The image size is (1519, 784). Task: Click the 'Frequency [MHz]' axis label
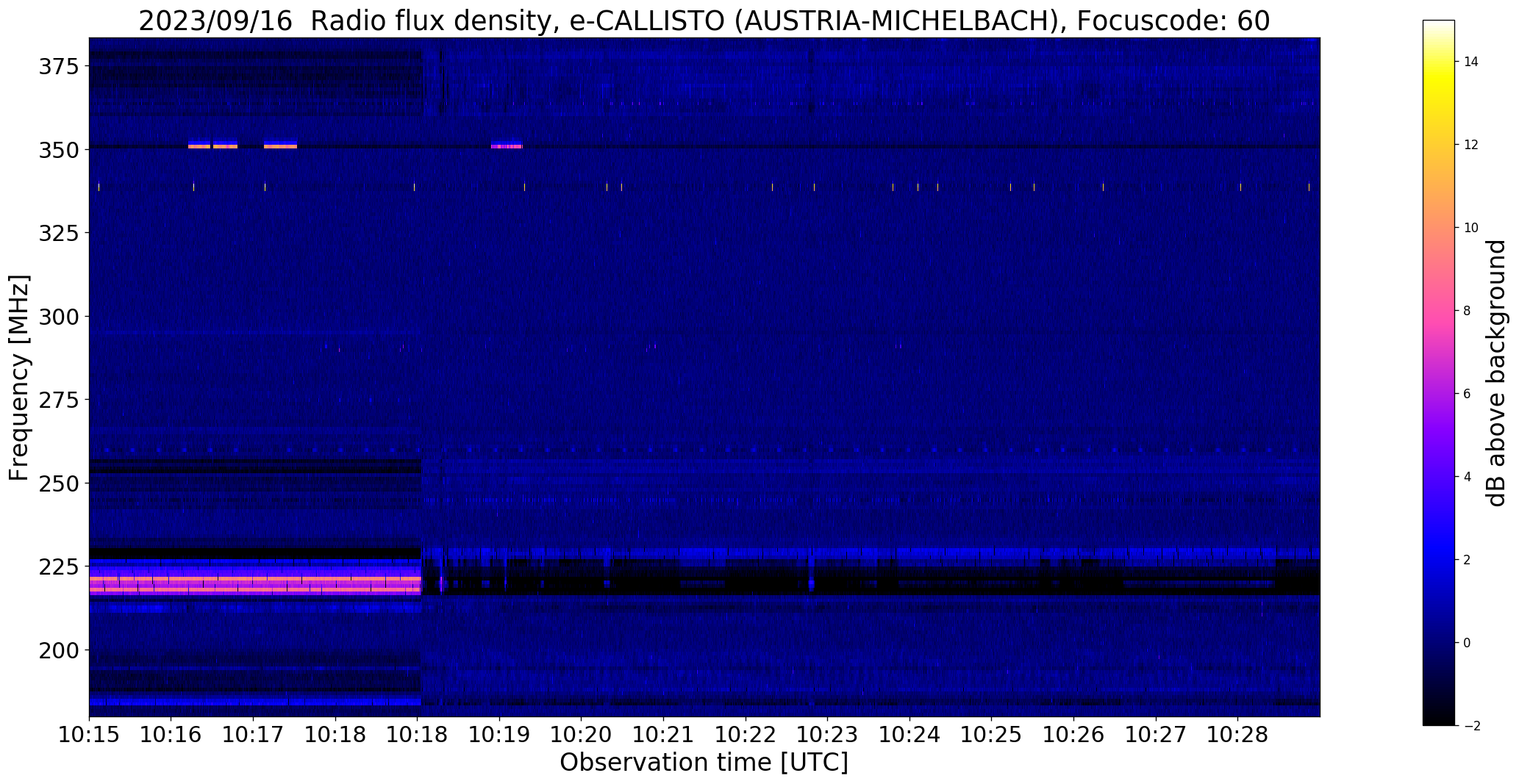(20, 378)
